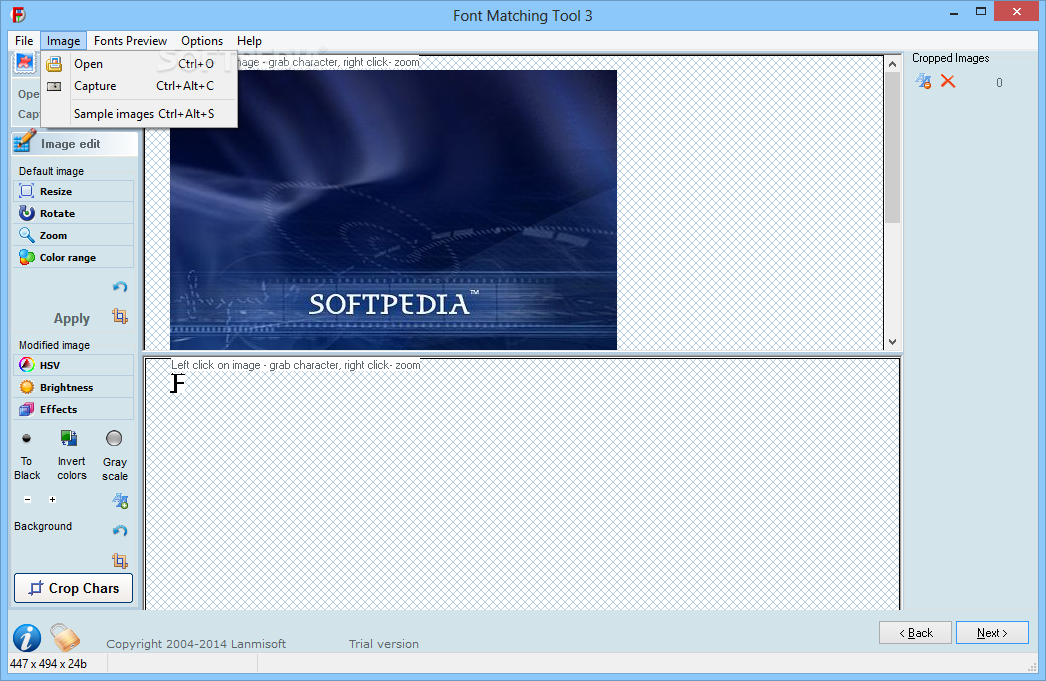Click scroll down arrow of image pane
1046x681 pixels.
pyautogui.click(x=893, y=342)
